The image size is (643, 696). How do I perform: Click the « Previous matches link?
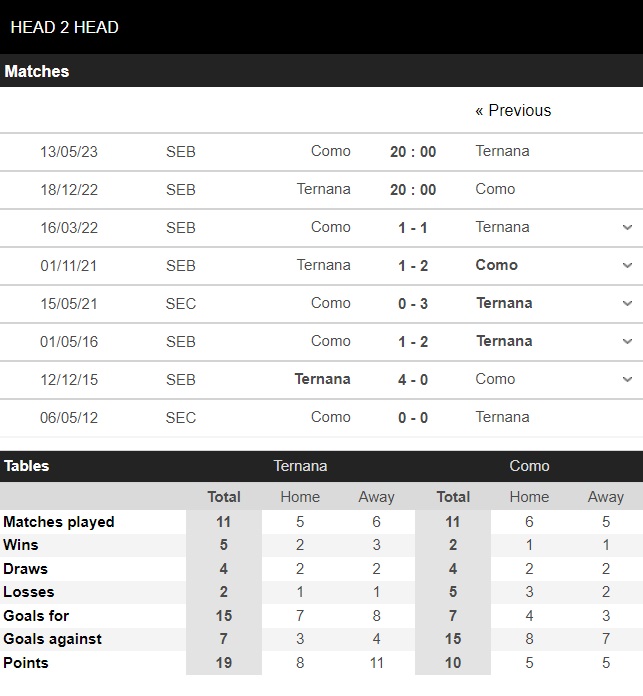click(513, 110)
